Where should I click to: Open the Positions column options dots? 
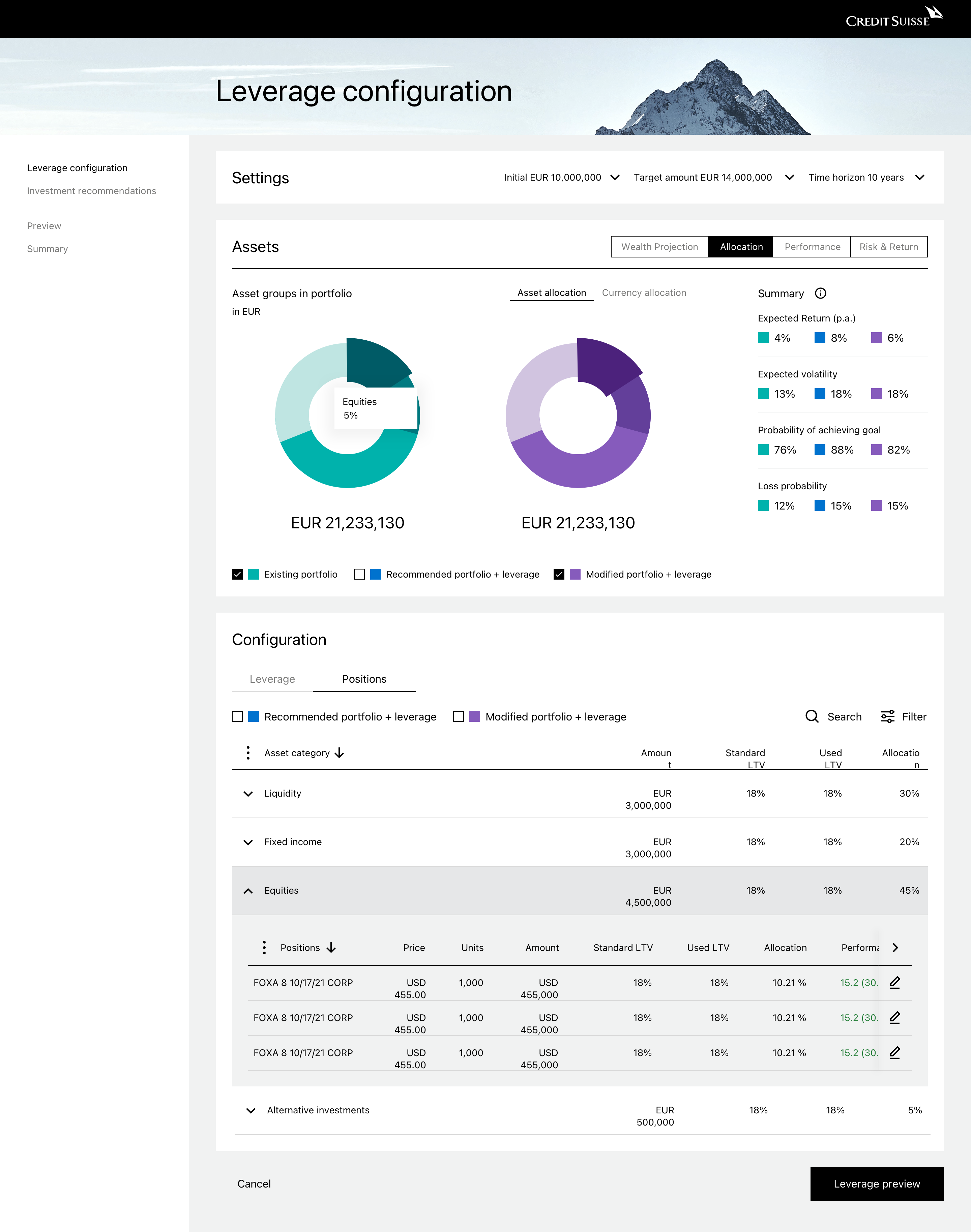264,947
